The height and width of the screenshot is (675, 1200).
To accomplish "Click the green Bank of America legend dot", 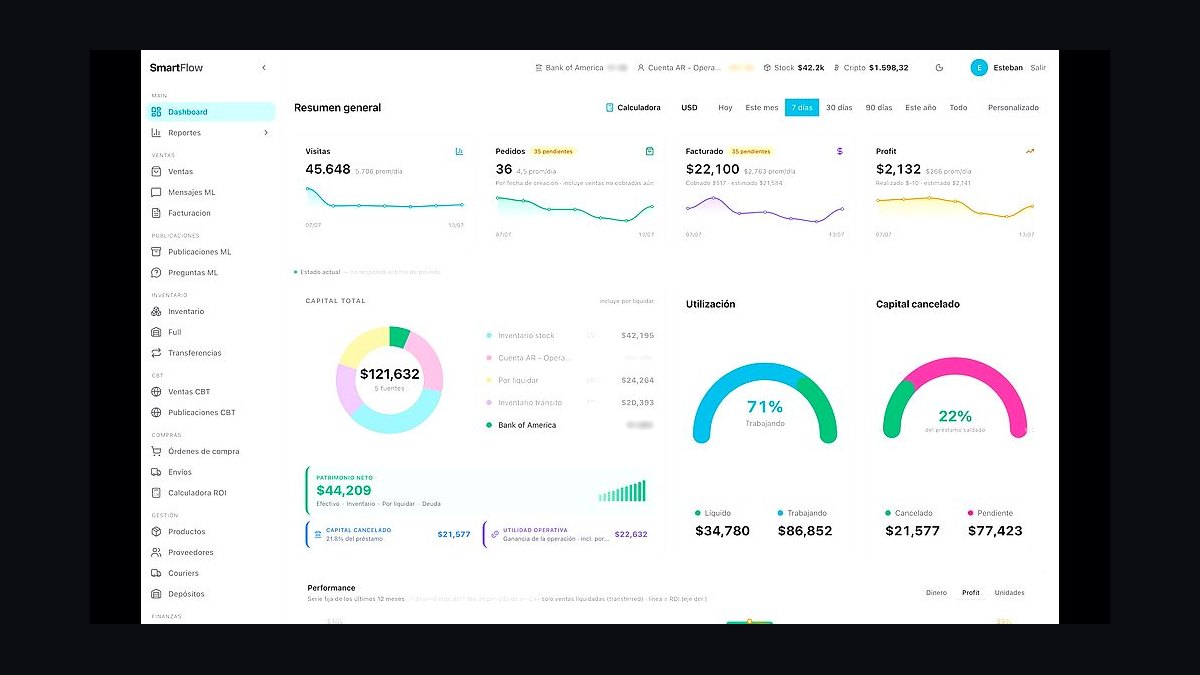I will click(x=488, y=425).
